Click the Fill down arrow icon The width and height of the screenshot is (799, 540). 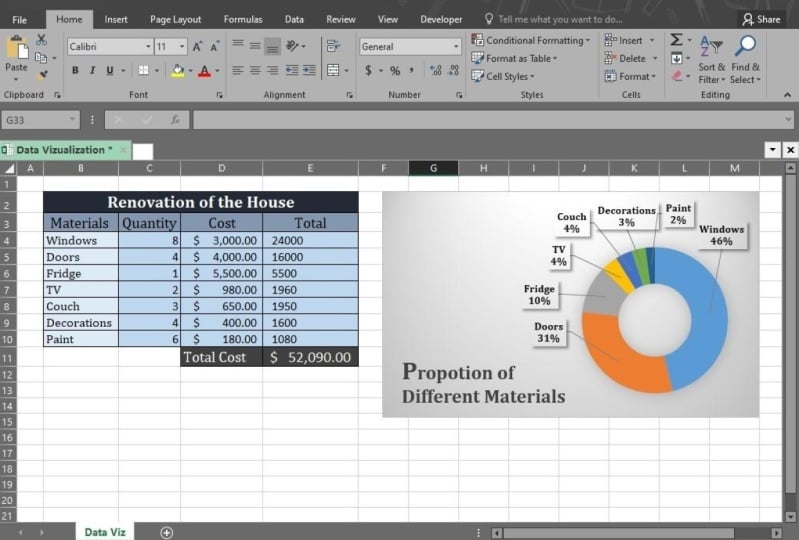click(x=676, y=59)
